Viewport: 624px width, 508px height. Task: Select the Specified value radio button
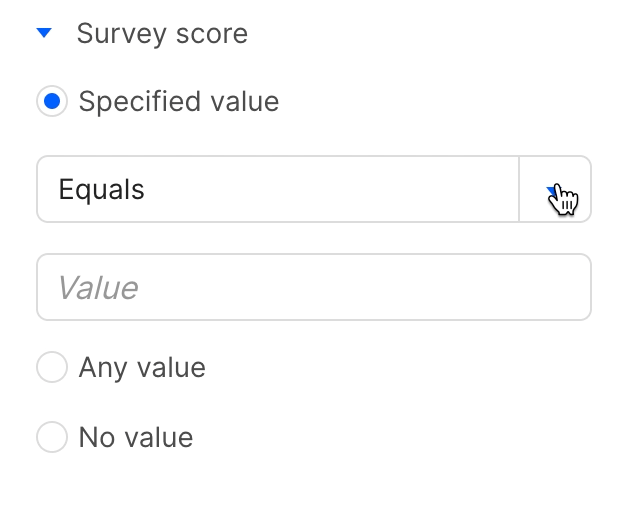click(52, 101)
